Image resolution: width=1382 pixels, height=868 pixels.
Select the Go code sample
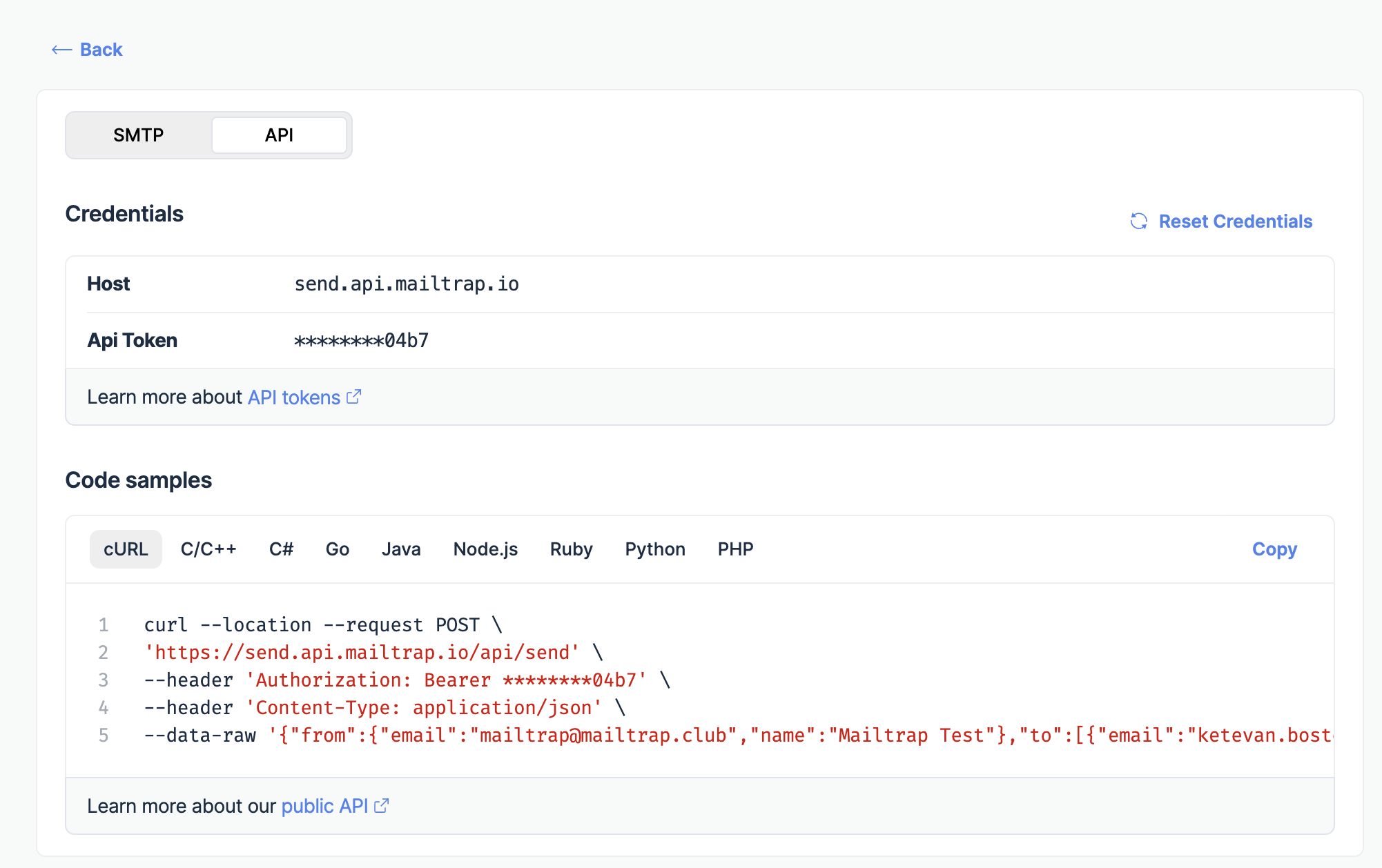(338, 549)
